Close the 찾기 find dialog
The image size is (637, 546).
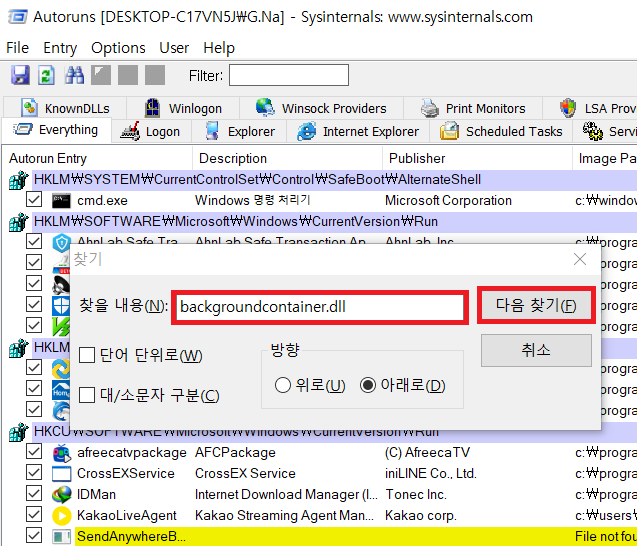click(x=580, y=259)
